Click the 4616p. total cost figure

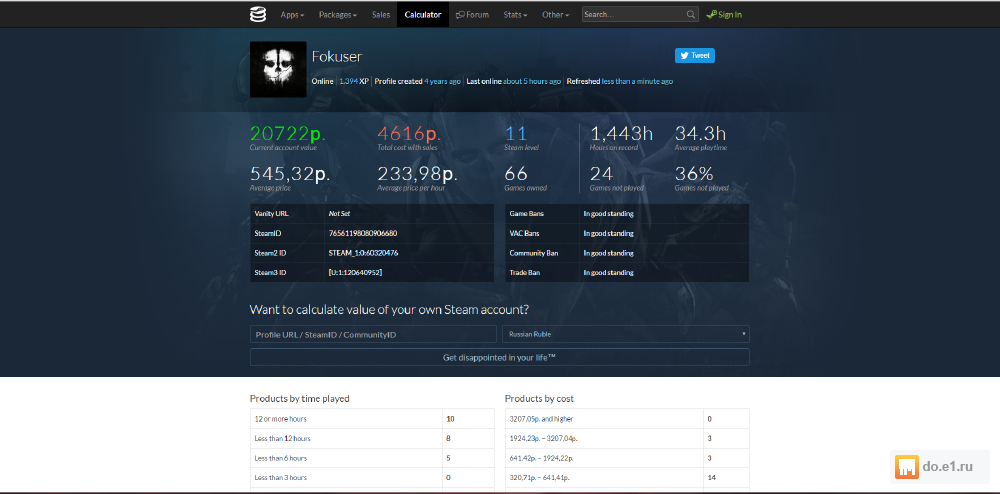(409, 133)
